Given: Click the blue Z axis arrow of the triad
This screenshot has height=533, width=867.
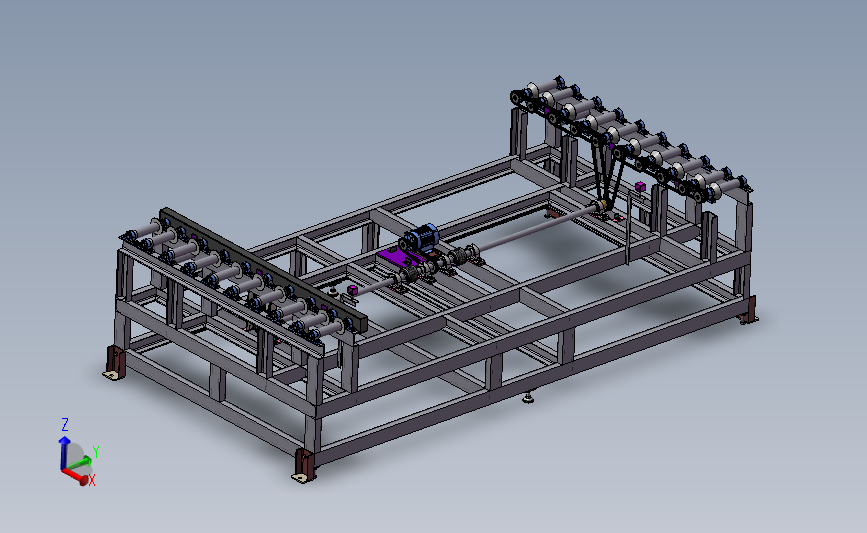Looking at the screenshot, I should point(64,452).
